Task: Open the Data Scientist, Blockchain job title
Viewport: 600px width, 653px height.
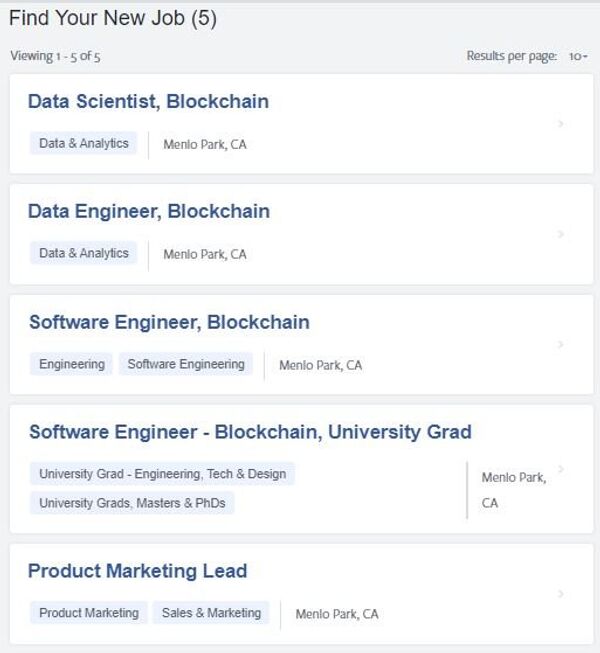Action: click(x=148, y=101)
